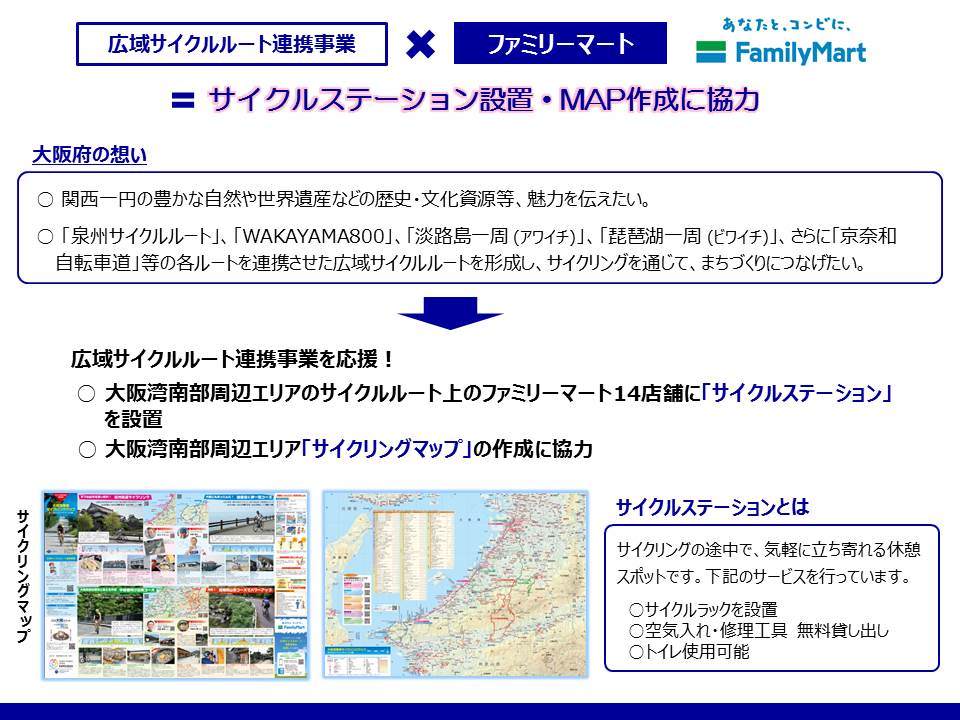
Task: Click the 大阪府の想い underlined heading
Action: (x=89, y=154)
